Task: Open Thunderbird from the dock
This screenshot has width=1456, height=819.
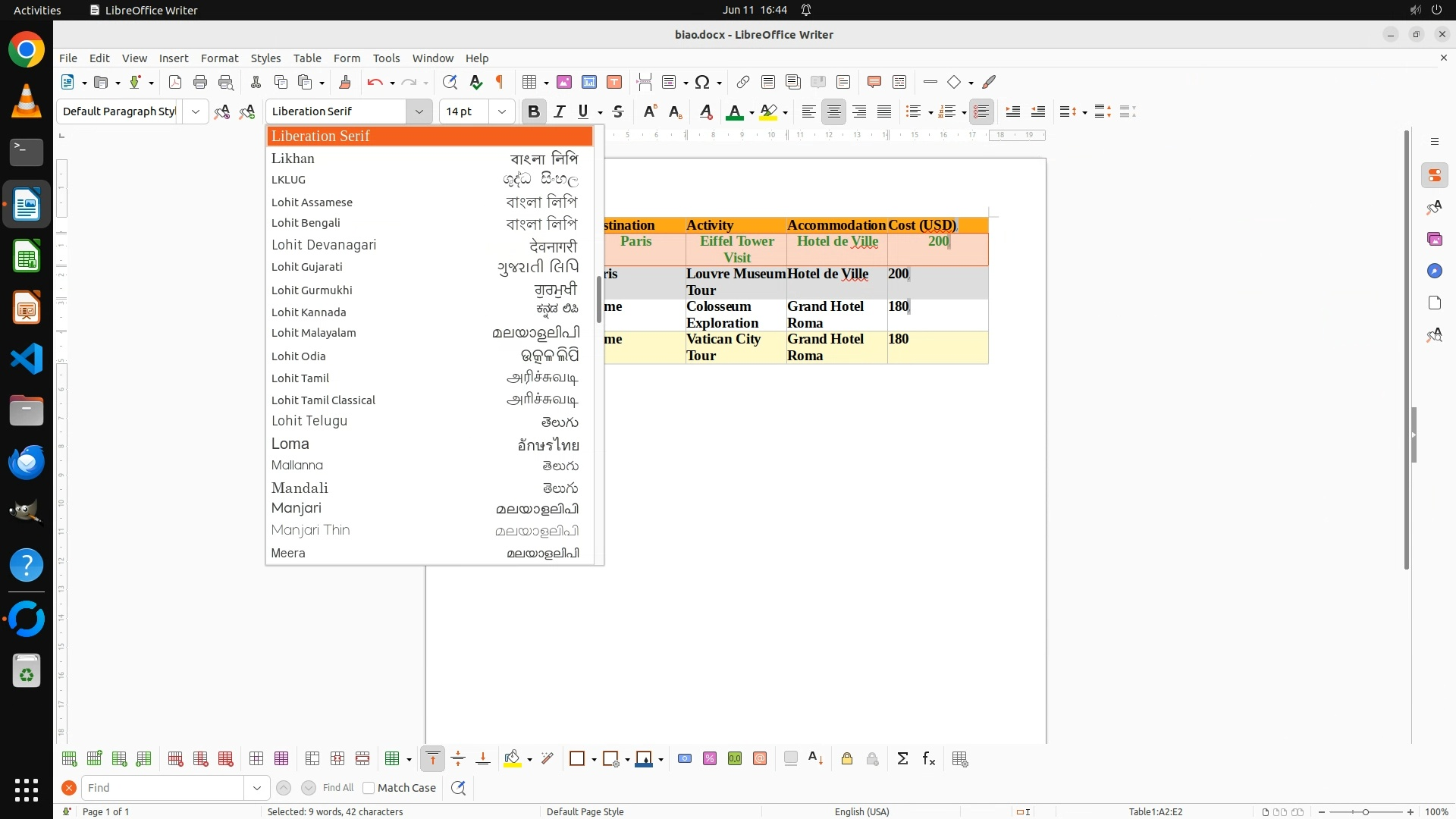Action: pyautogui.click(x=27, y=462)
